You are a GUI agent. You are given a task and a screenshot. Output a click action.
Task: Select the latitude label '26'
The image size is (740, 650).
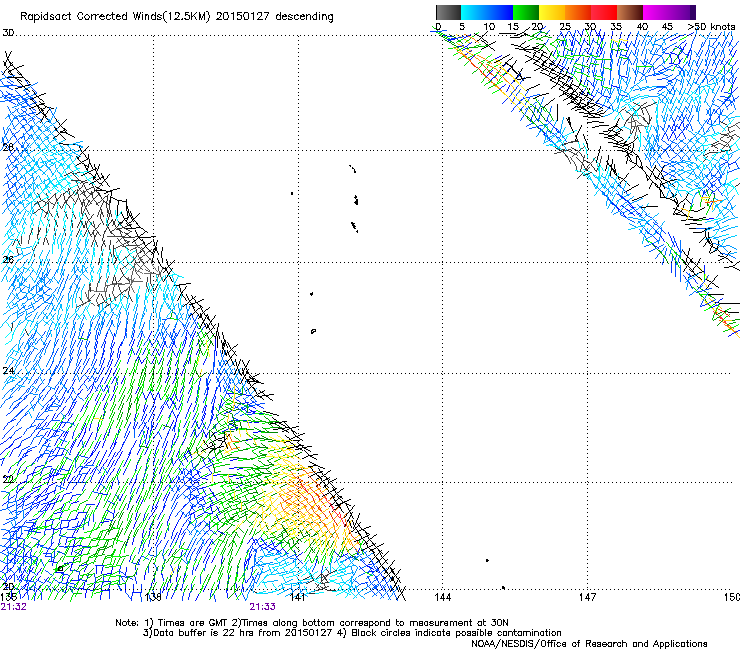click(x=8, y=260)
